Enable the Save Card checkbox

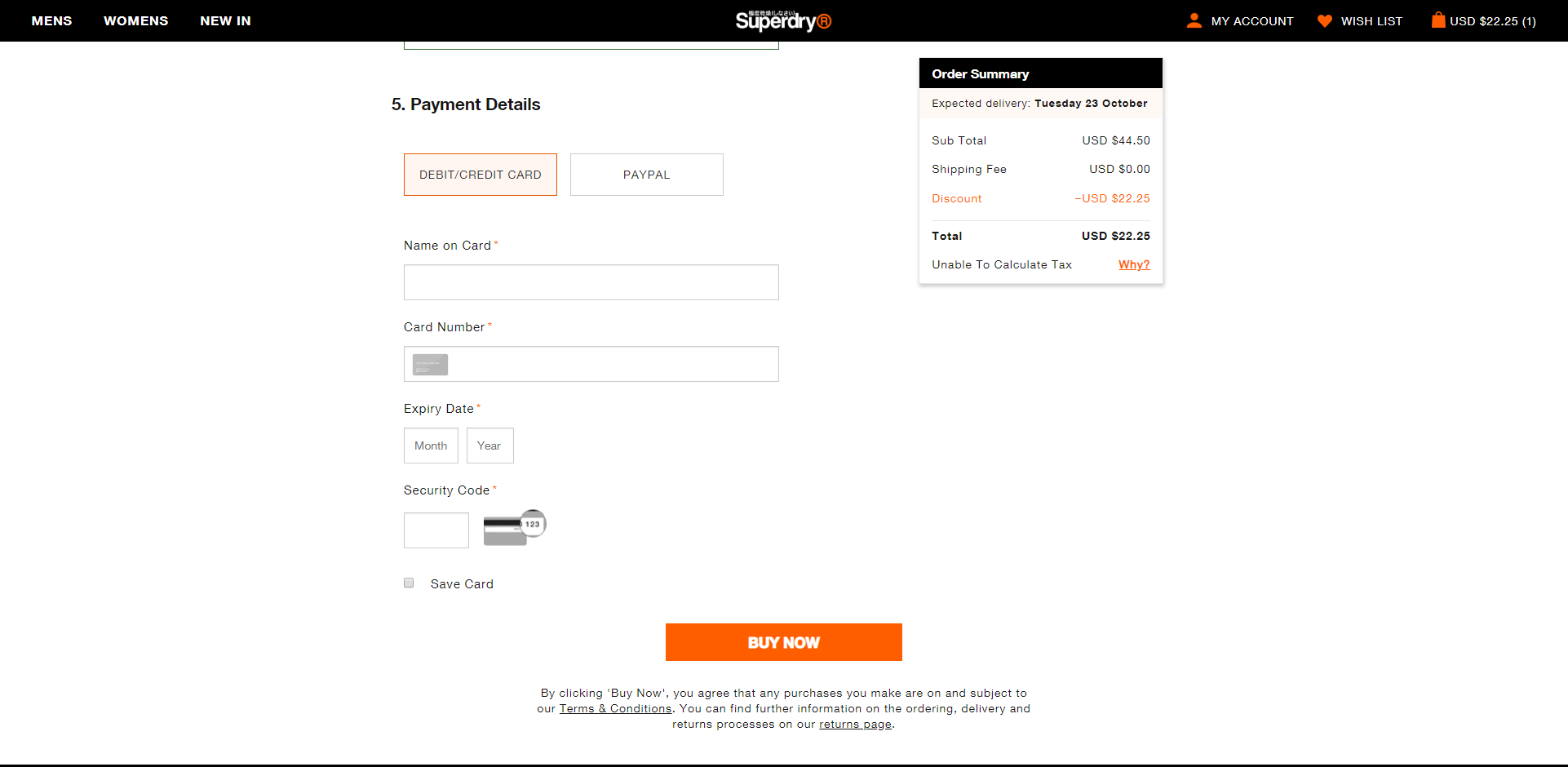[409, 583]
